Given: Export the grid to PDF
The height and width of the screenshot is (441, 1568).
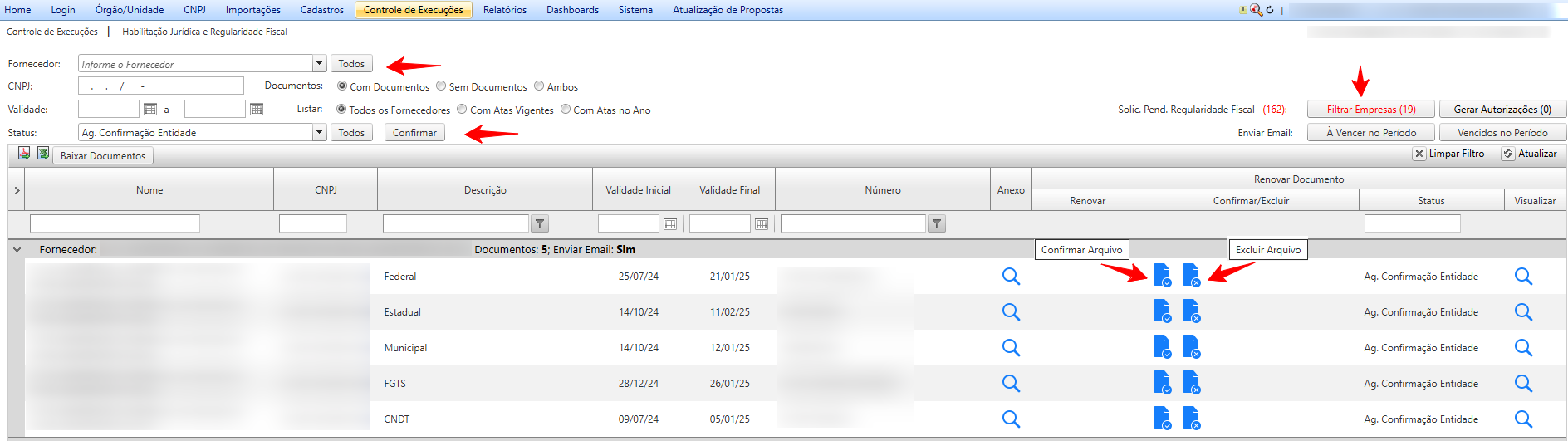Looking at the screenshot, I should 24,154.
